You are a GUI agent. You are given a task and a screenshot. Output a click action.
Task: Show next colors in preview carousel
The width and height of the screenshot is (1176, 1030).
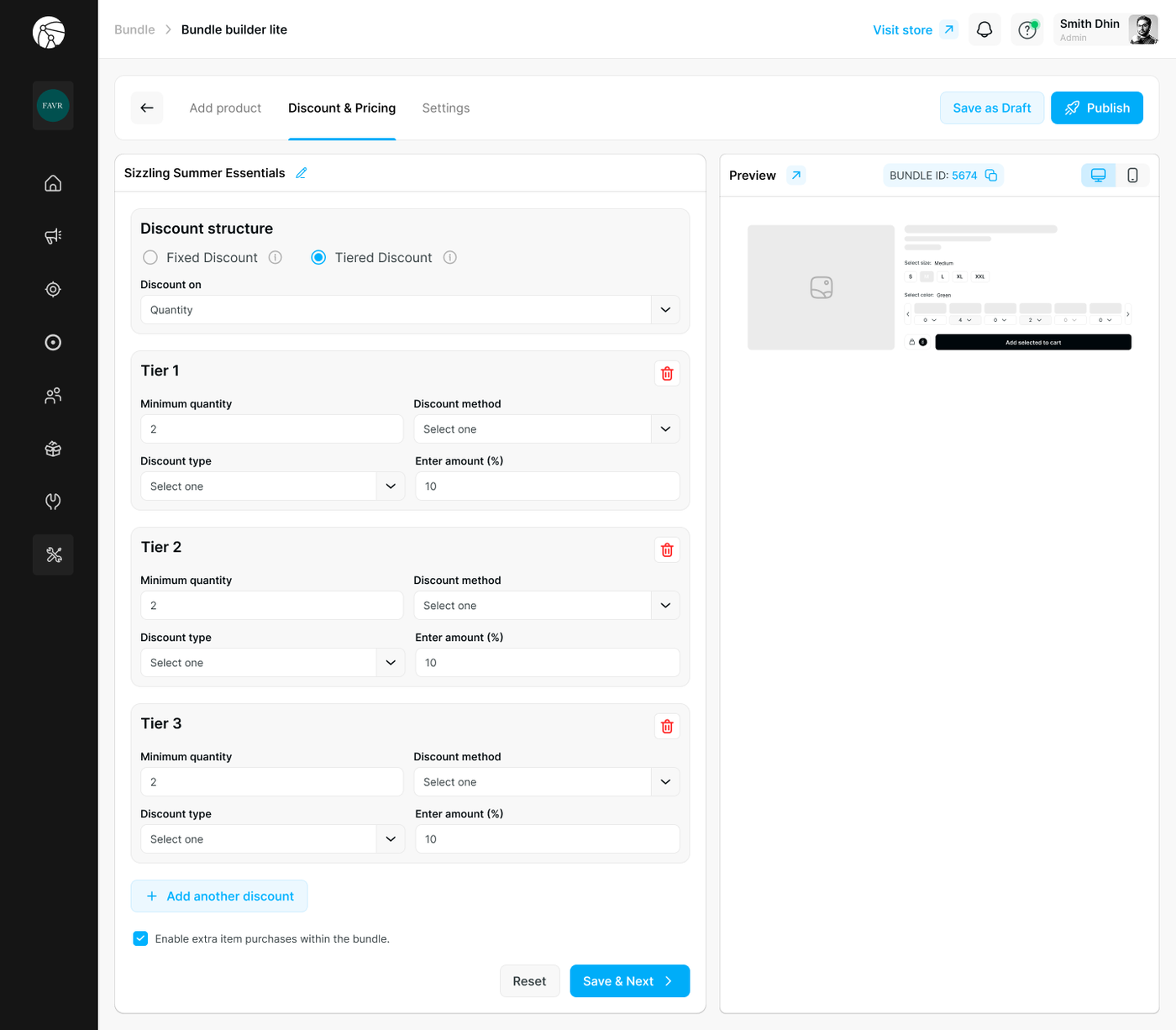pos(1127,314)
